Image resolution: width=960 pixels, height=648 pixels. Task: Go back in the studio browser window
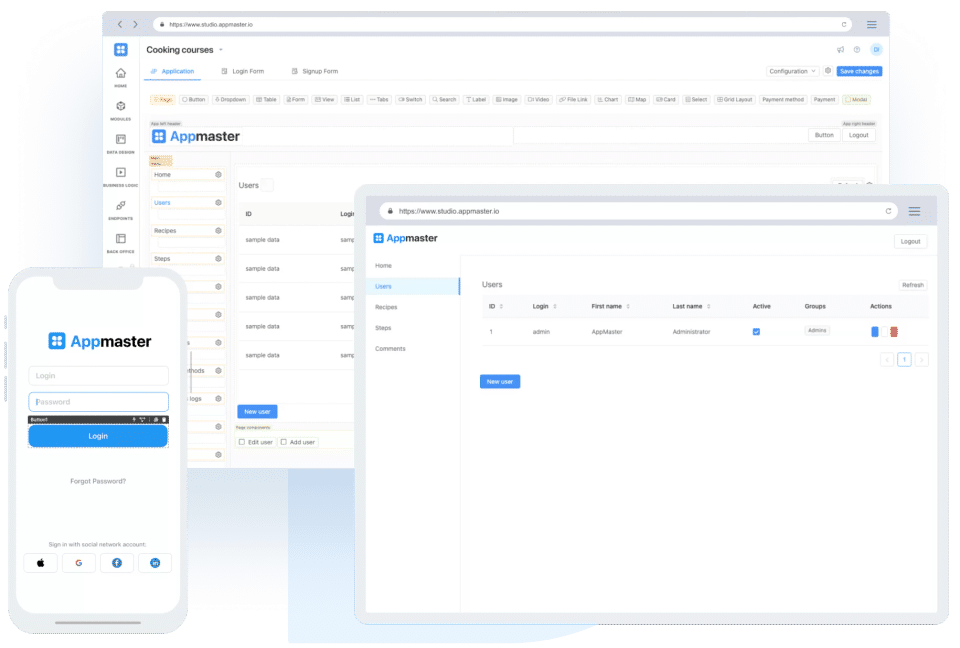click(x=120, y=24)
